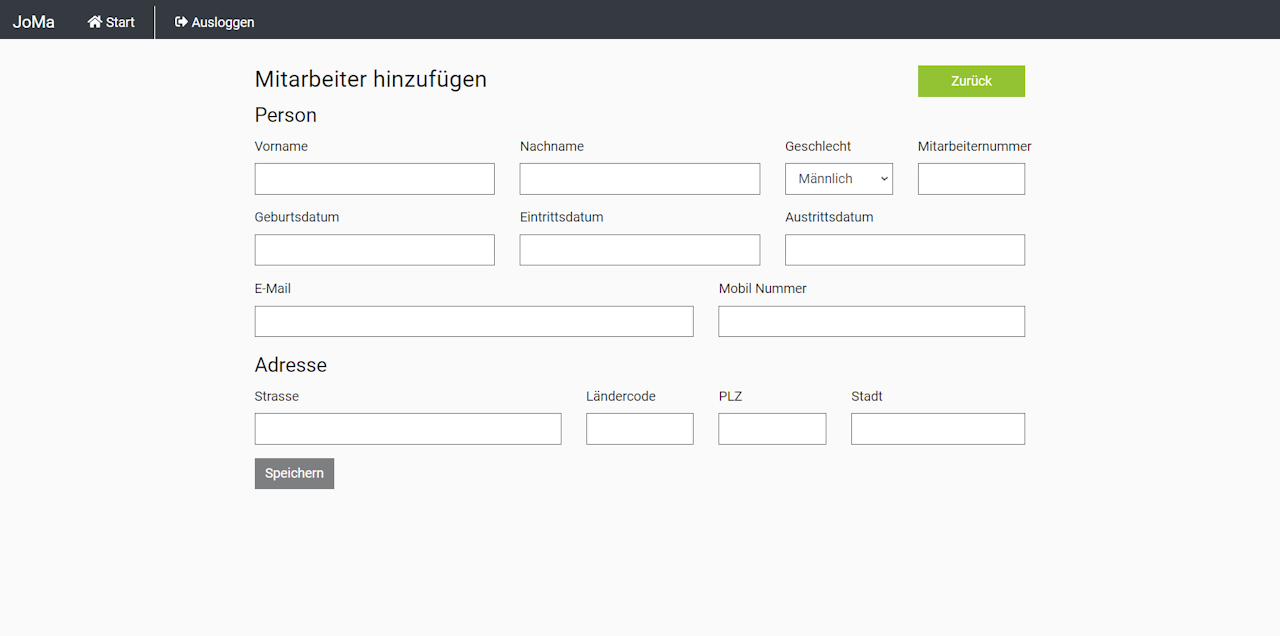Image resolution: width=1280 pixels, height=636 pixels.
Task: Focus the Ländercode input box
Action: point(639,429)
